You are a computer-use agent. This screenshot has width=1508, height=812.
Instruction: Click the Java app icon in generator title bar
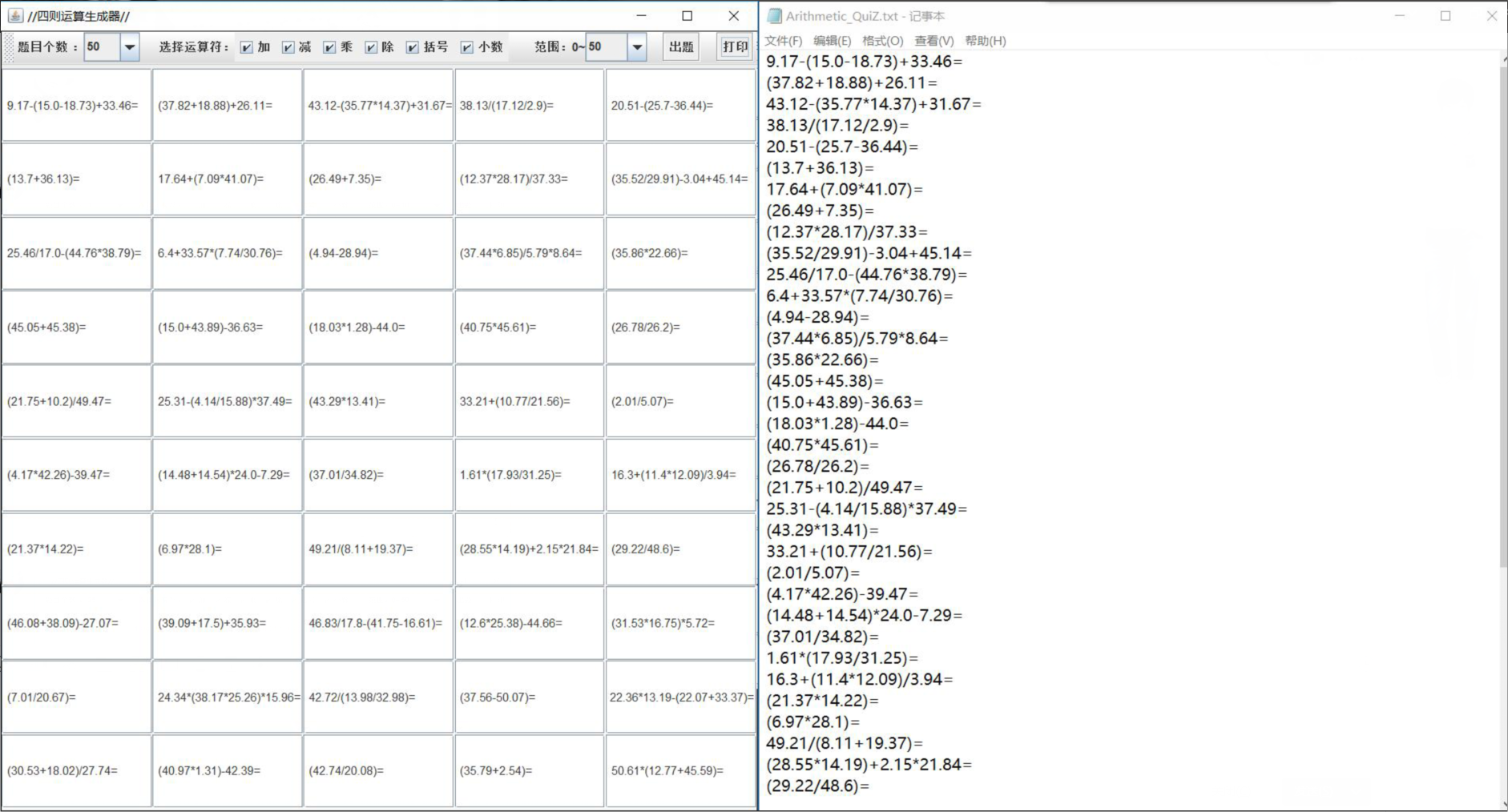[15, 15]
